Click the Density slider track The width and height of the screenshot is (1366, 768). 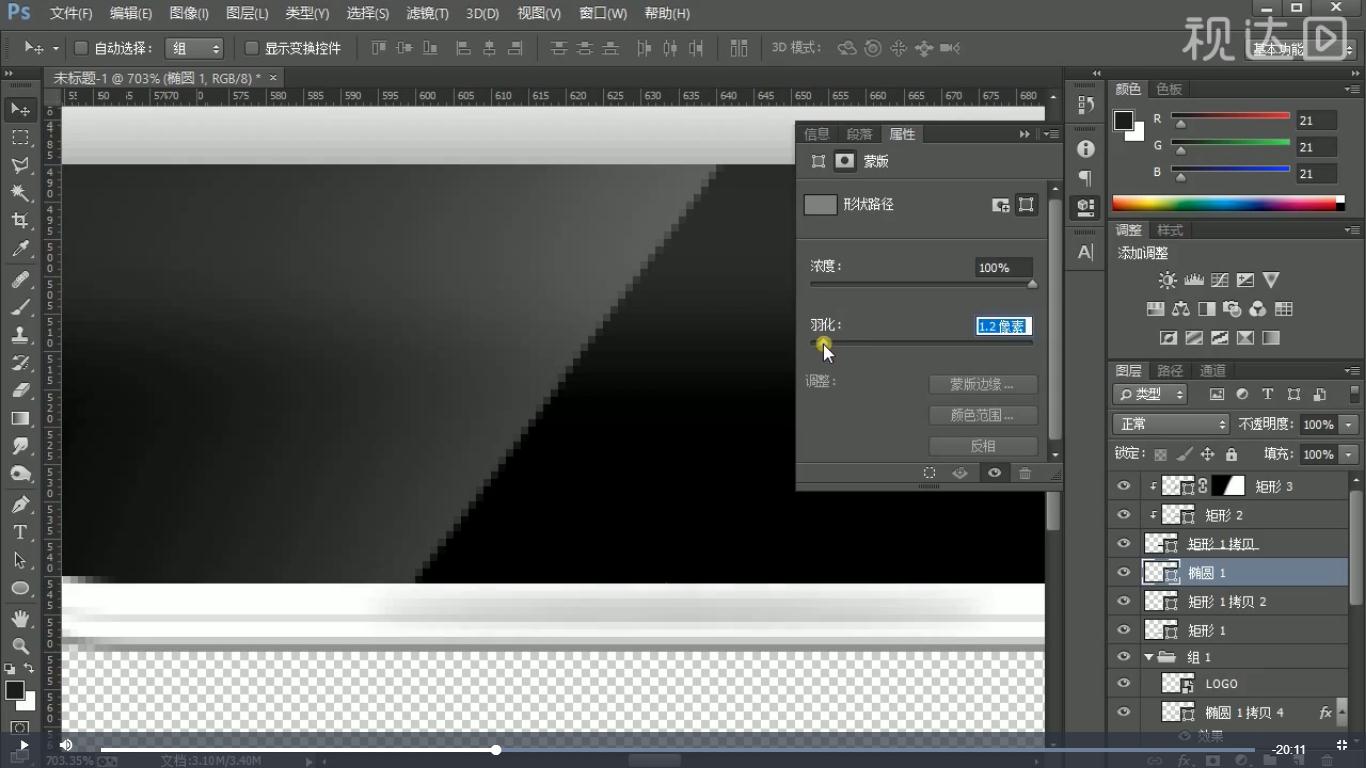921,284
